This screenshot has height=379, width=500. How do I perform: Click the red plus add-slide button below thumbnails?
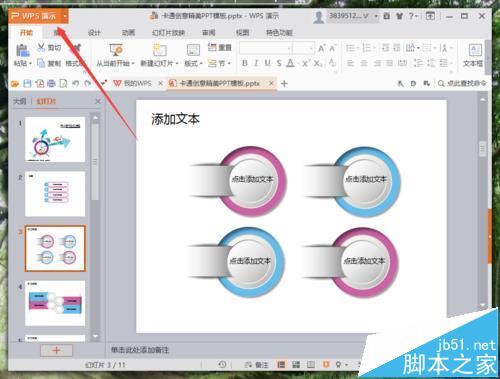56,350
